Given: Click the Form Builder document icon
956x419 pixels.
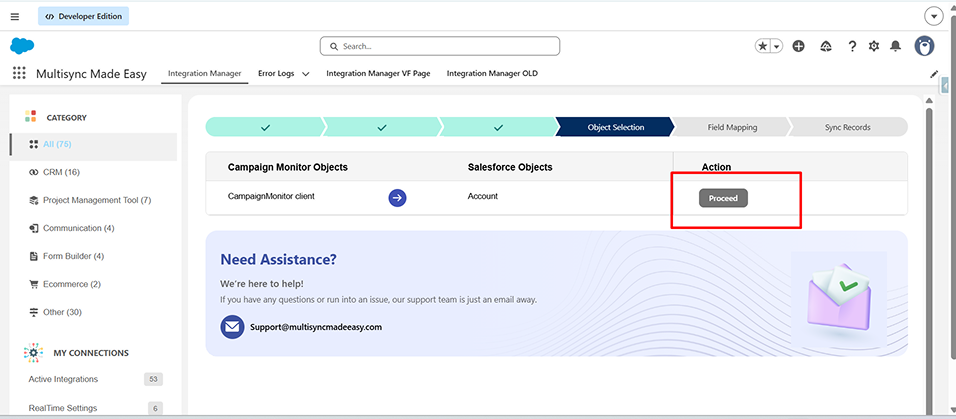Looking at the screenshot, I should coord(34,256).
